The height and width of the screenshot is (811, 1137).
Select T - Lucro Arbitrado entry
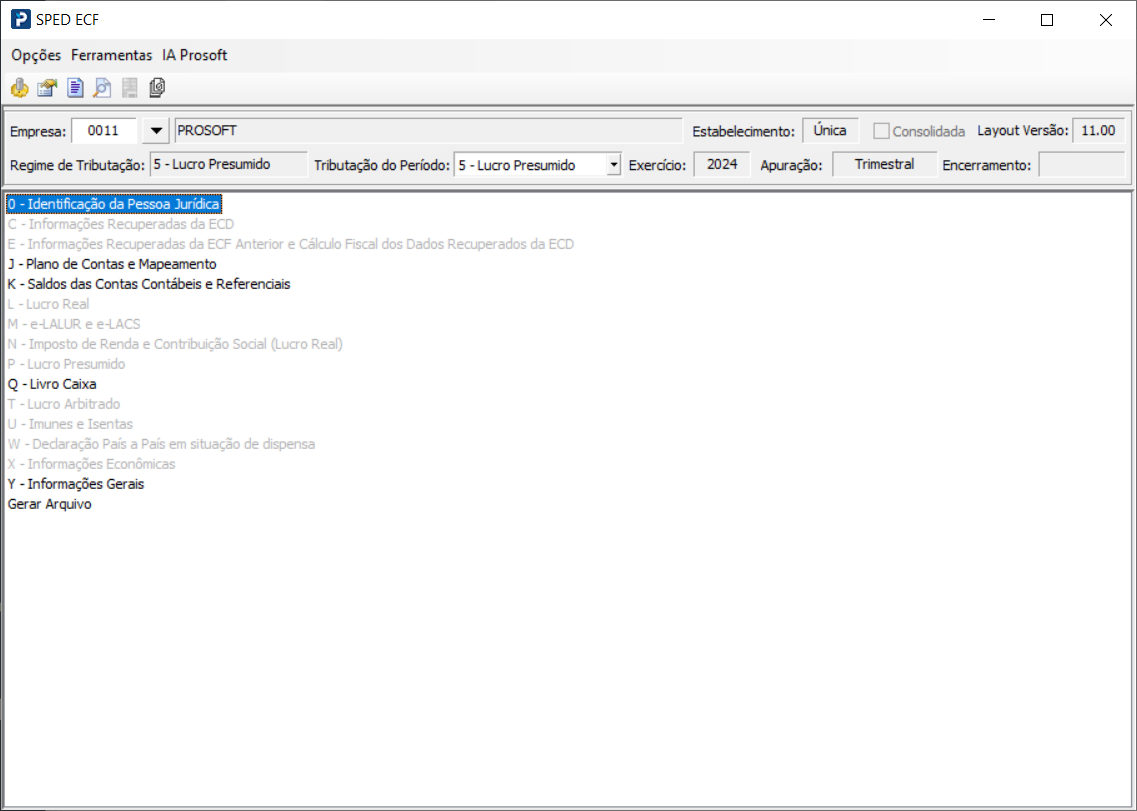click(x=64, y=404)
